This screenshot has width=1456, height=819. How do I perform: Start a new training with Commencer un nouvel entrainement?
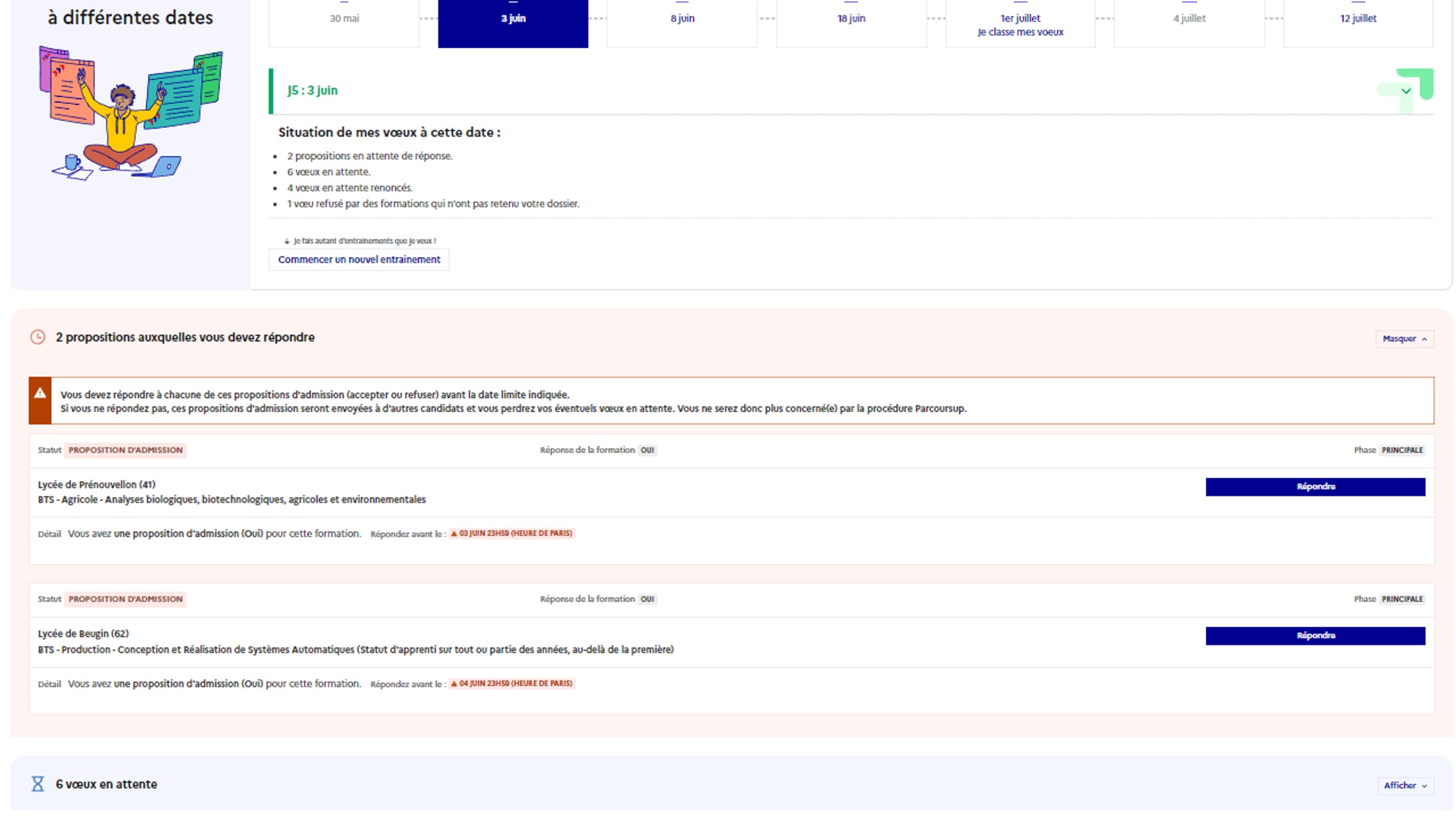point(359,259)
